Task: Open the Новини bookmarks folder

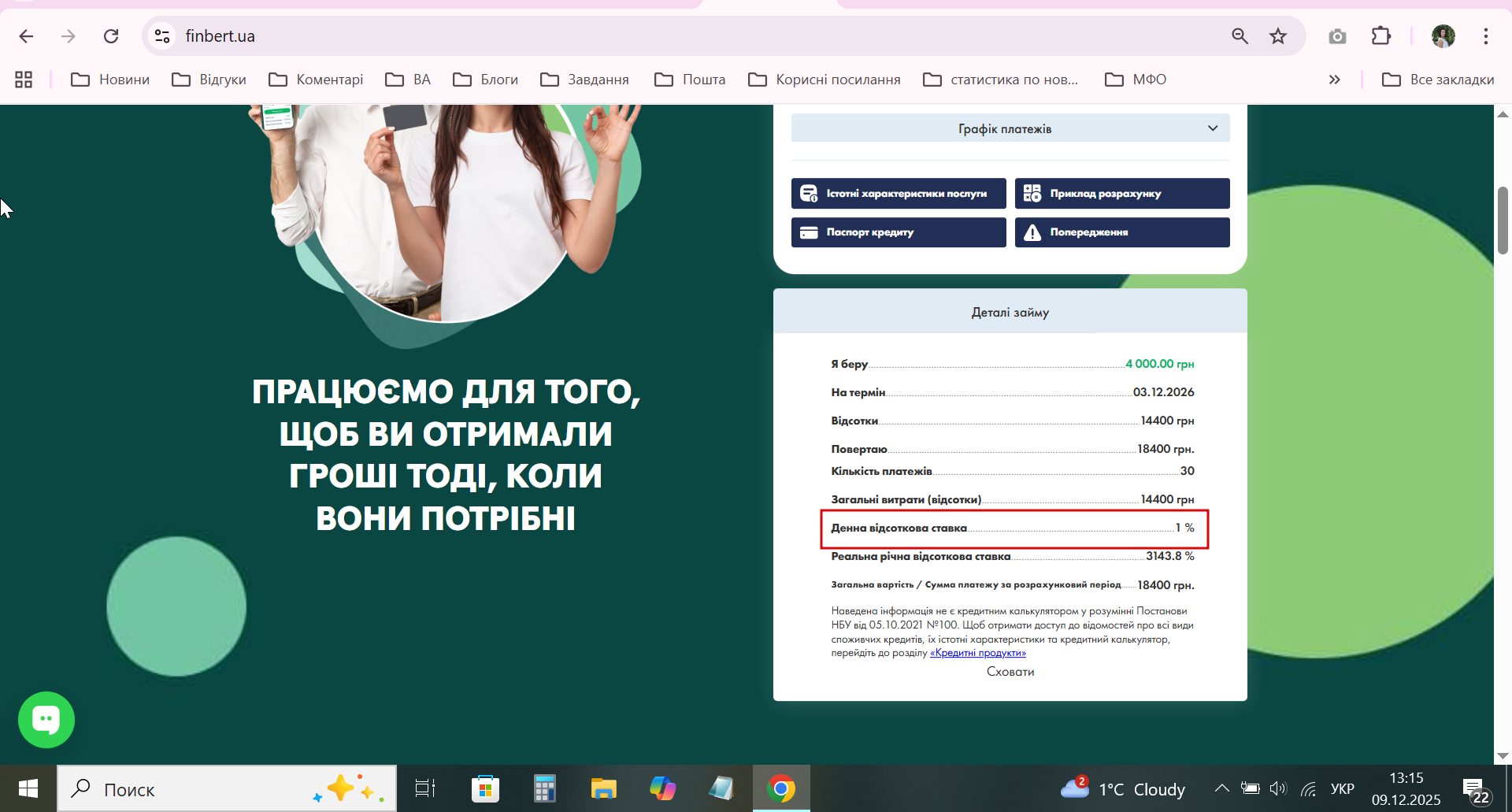Action: (110, 80)
